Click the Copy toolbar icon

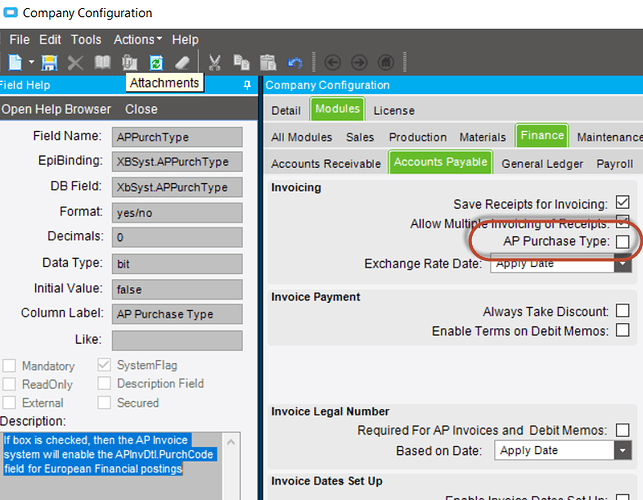[241, 62]
